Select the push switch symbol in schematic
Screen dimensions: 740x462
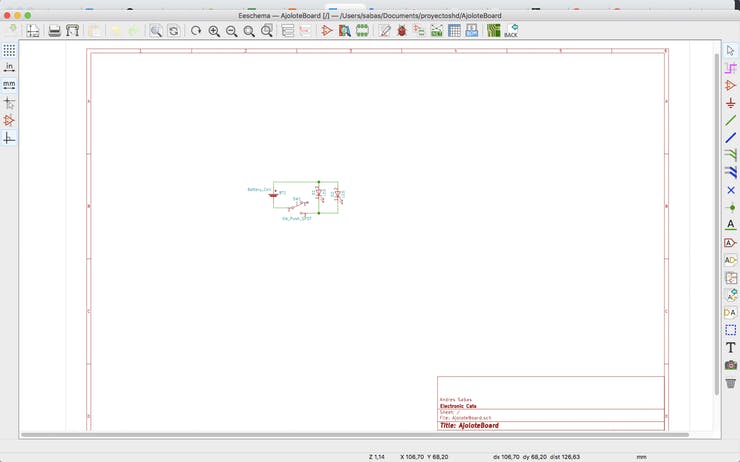pyautogui.click(x=298, y=206)
